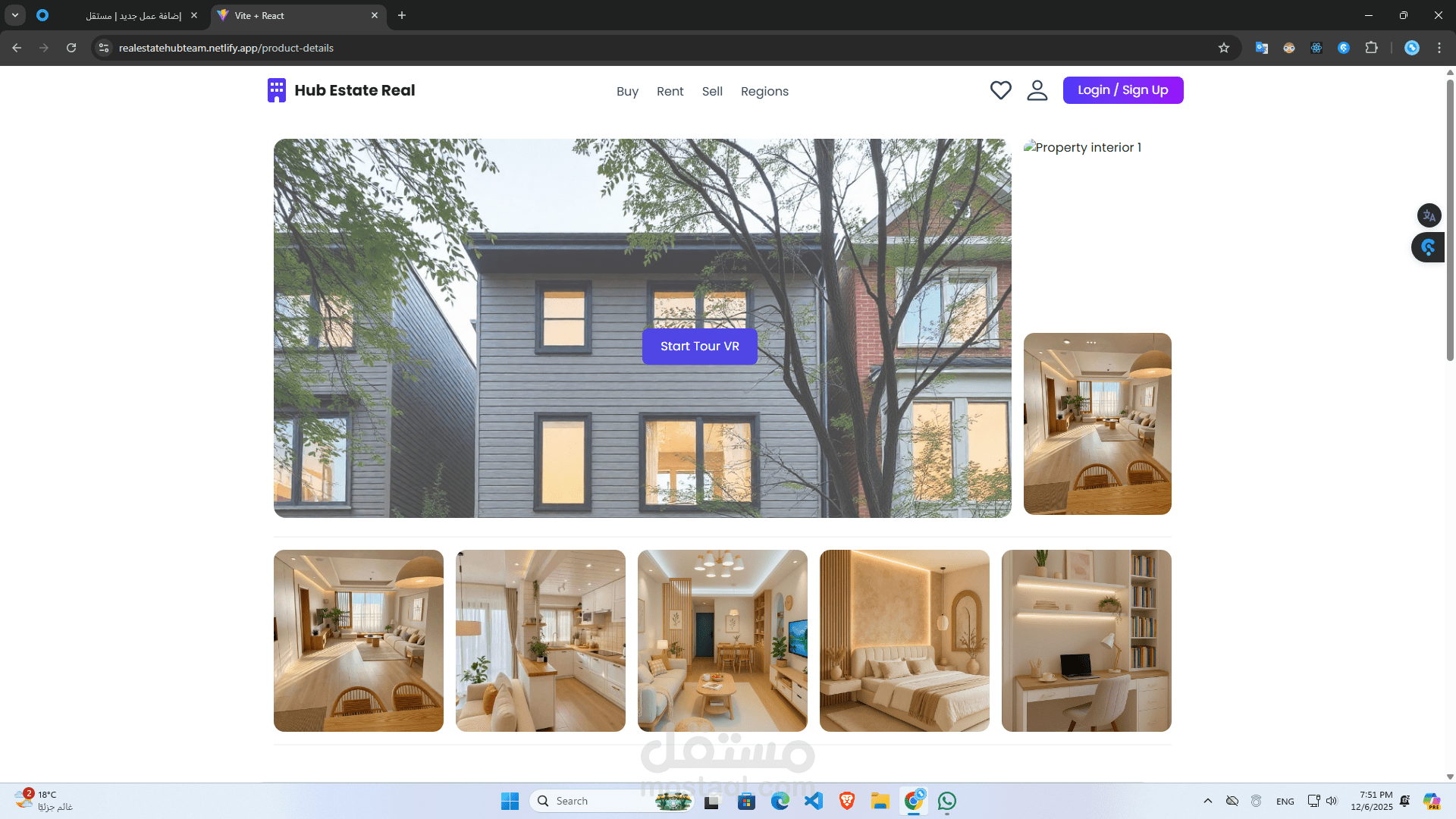Click the heart favorites icon
Image resolution: width=1456 pixels, height=819 pixels.
pyautogui.click(x=1000, y=90)
